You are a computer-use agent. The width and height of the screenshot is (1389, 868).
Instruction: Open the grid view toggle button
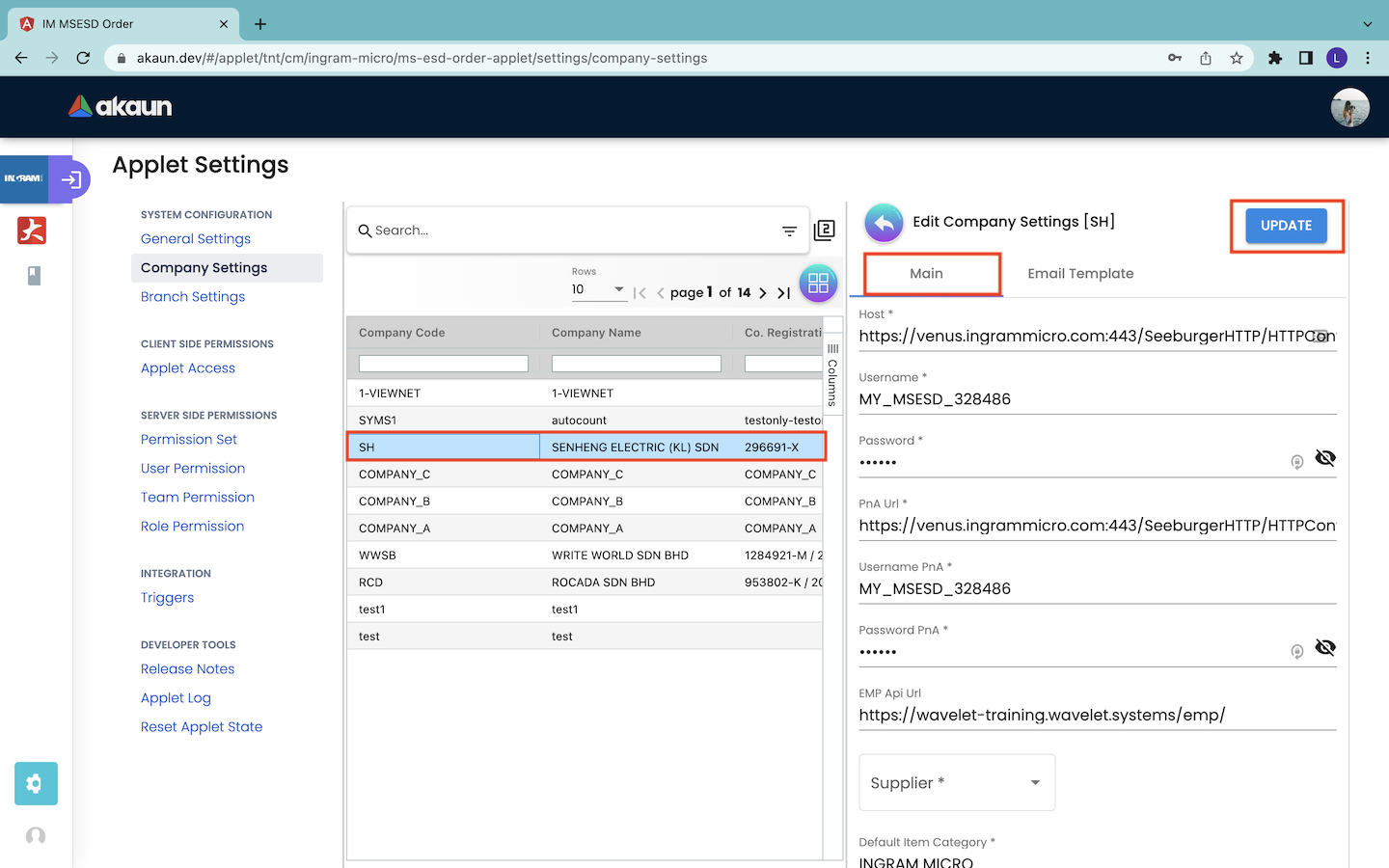pos(818,284)
